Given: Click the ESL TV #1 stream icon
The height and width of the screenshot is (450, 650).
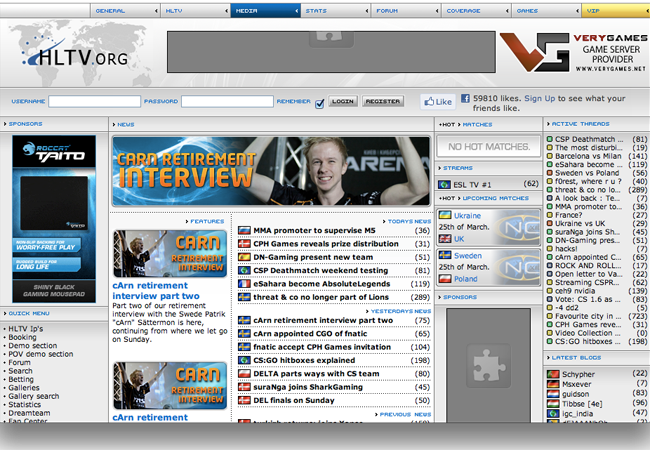Looking at the screenshot, I should [x=445, y=184].
